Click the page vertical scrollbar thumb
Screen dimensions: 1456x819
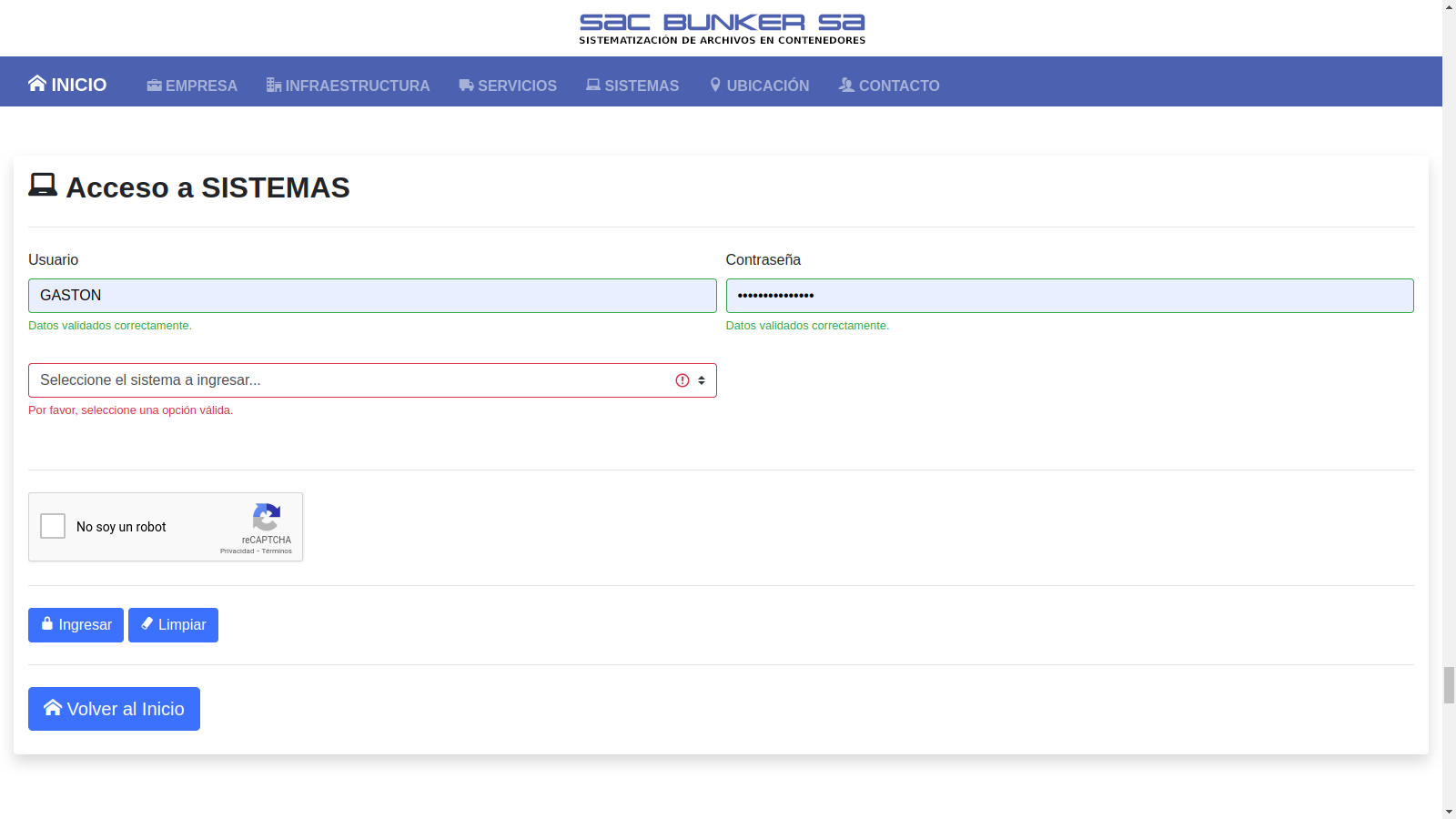click(x=1449, y=684)
